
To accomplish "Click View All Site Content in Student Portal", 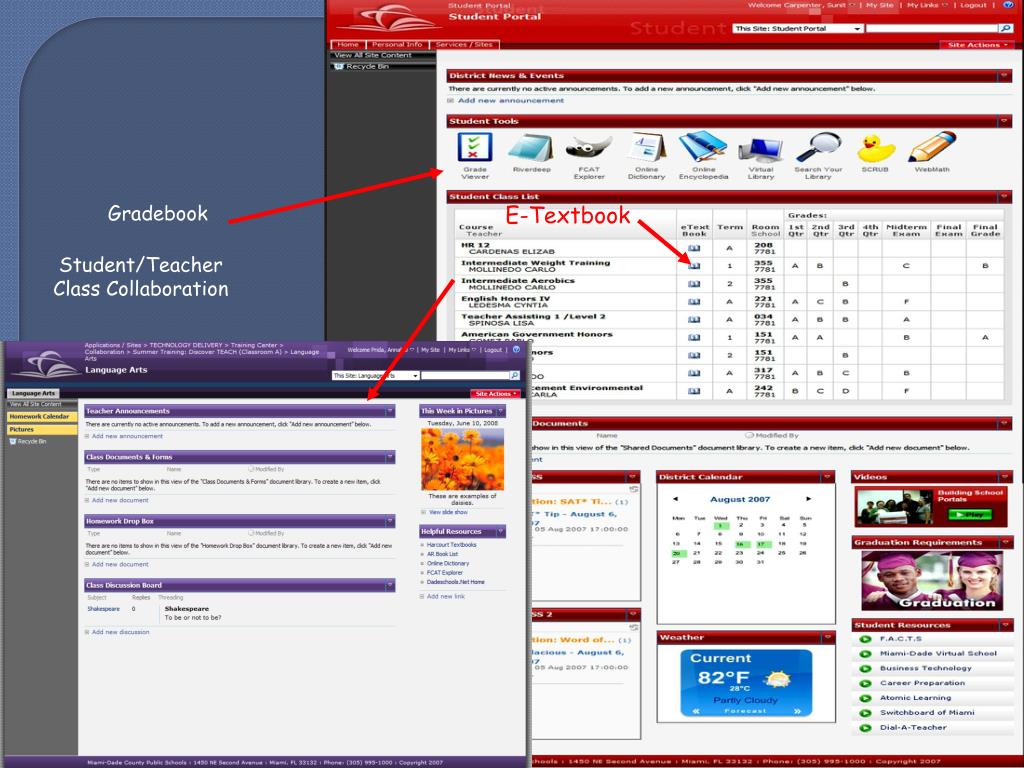I will (x=373, y=56).
